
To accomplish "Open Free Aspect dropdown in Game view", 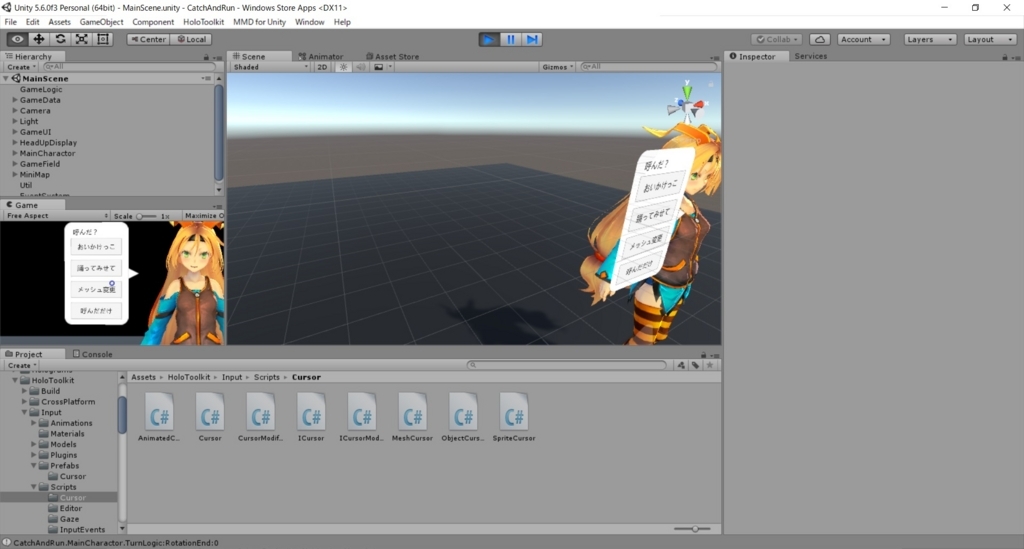I will (x=57, y=215).
